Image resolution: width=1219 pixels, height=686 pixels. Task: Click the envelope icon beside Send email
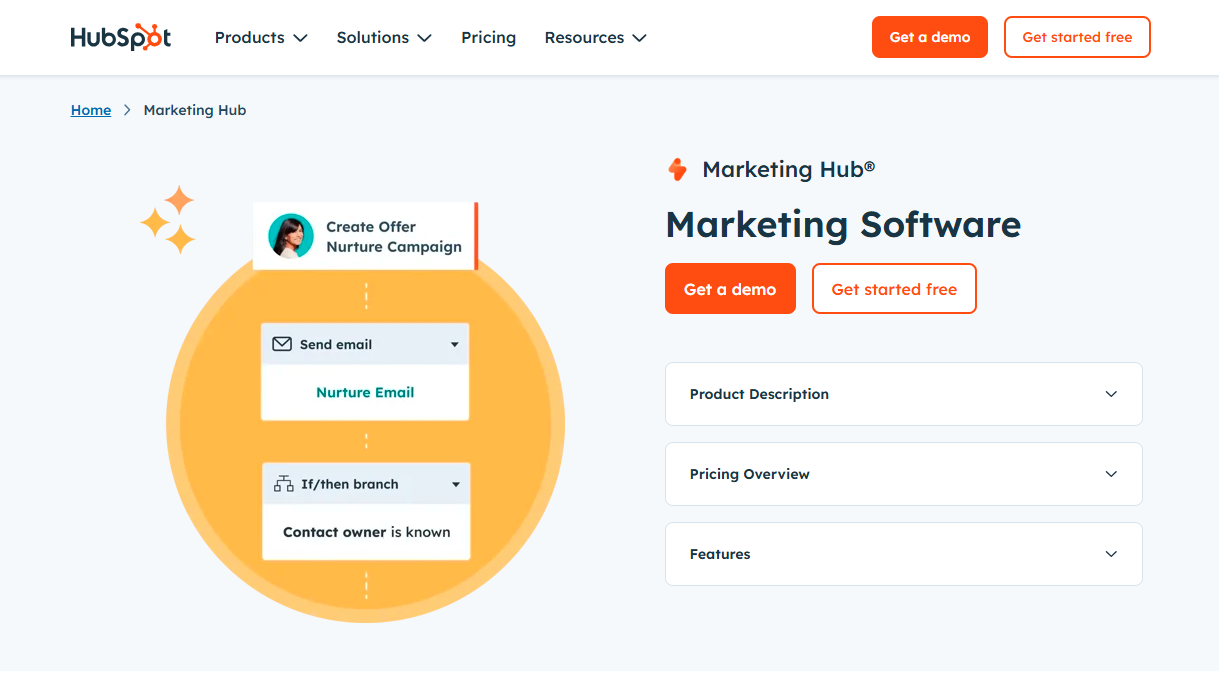[283, 344]
